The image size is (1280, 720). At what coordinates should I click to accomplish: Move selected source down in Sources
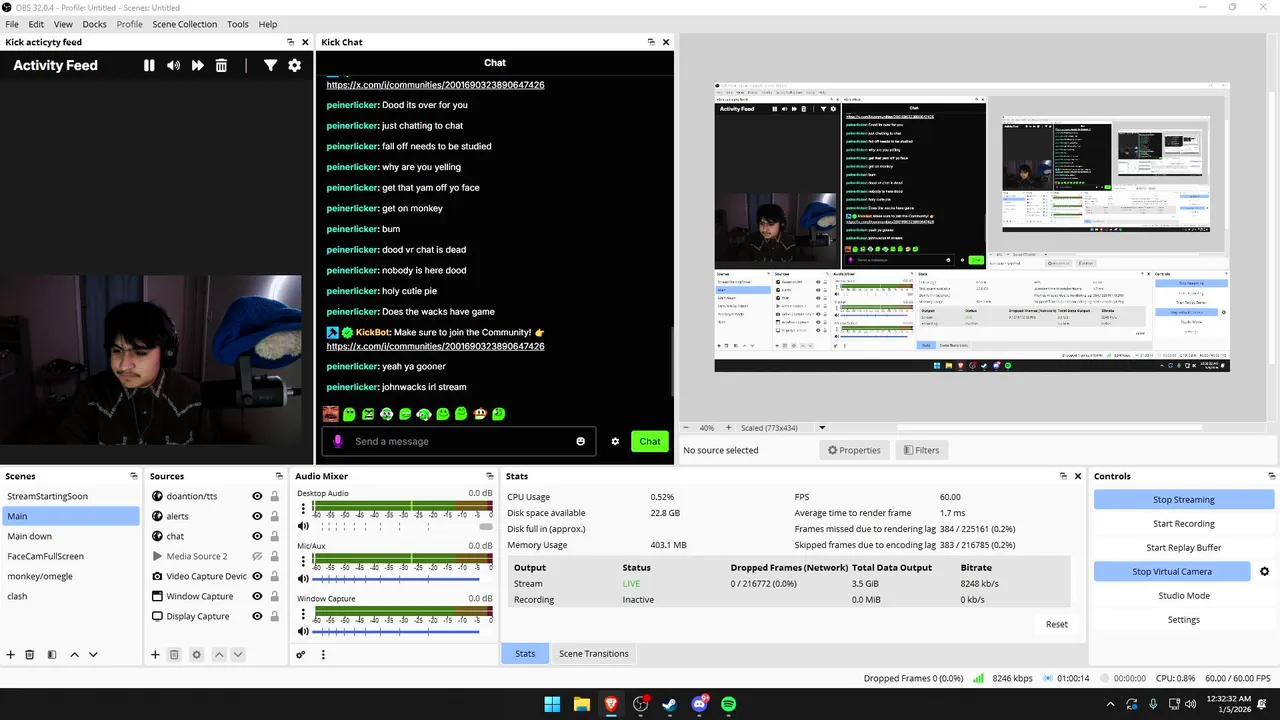(238, 655)
